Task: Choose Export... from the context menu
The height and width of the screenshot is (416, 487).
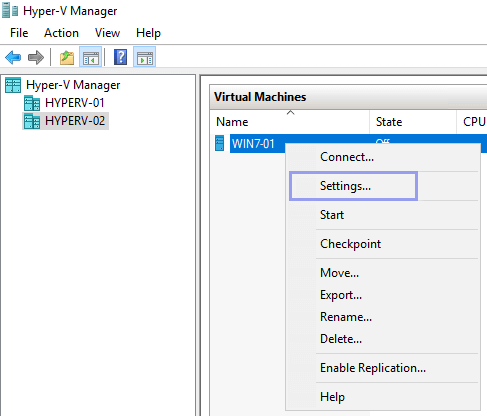Action: point(383,295)
